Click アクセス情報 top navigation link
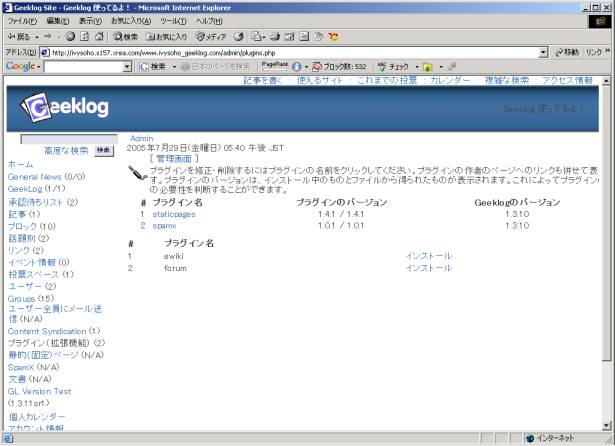The height and width of the screenshot is (446, 615). coord(567,80)
